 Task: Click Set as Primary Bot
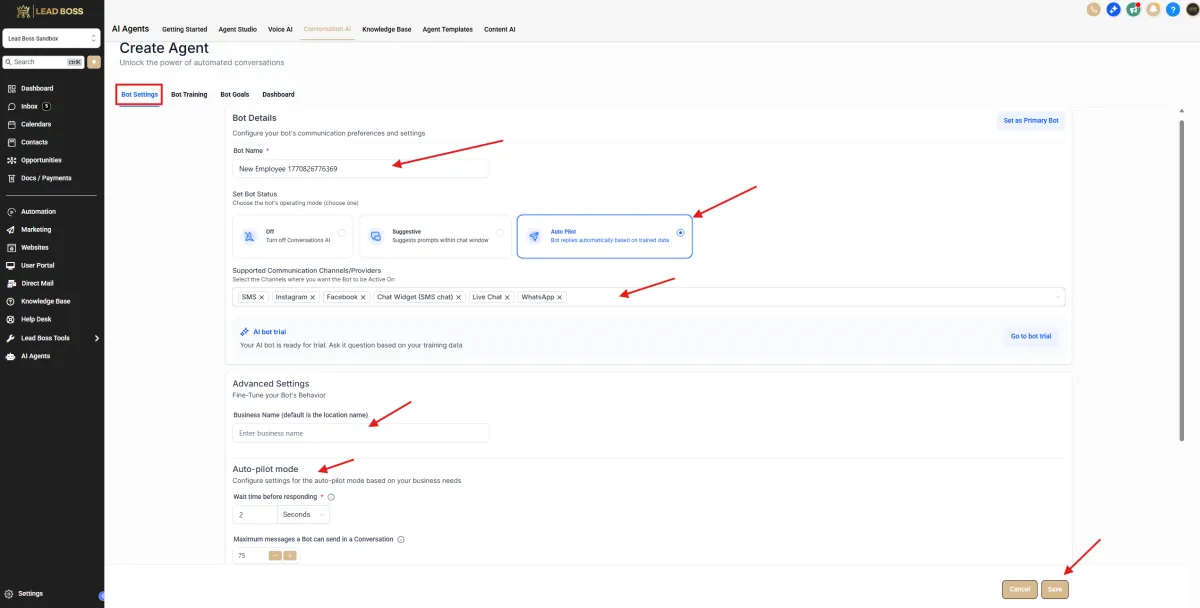pyautogui.click(x=1031, y=120)
